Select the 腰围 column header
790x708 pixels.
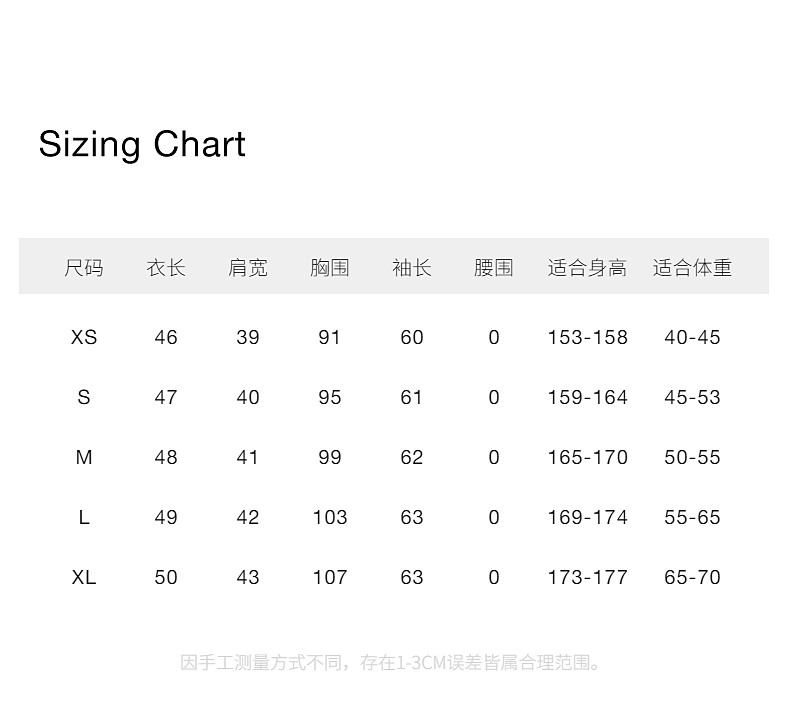point(494,267)
